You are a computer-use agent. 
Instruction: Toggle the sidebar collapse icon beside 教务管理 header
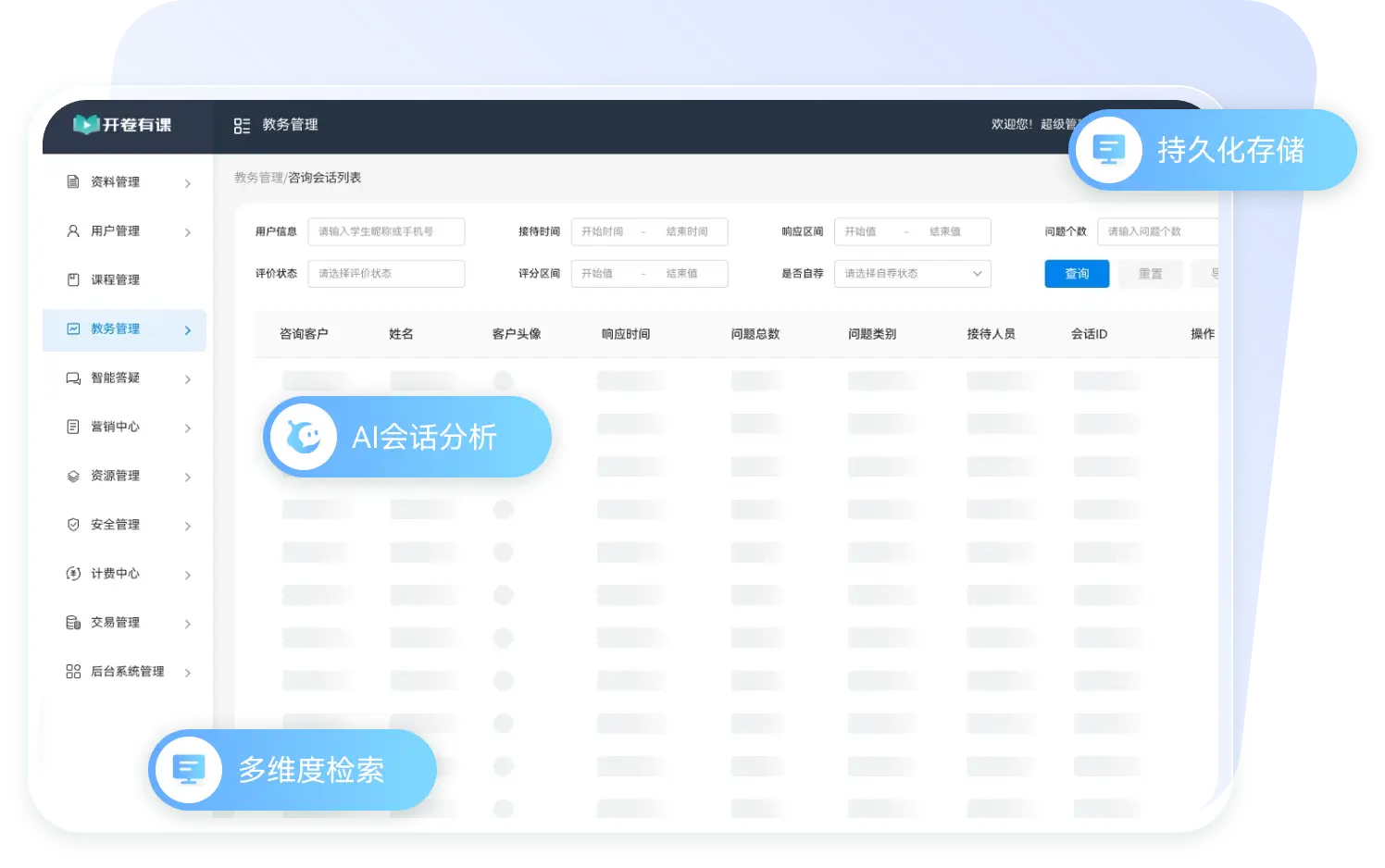click(x=242, y=126)
